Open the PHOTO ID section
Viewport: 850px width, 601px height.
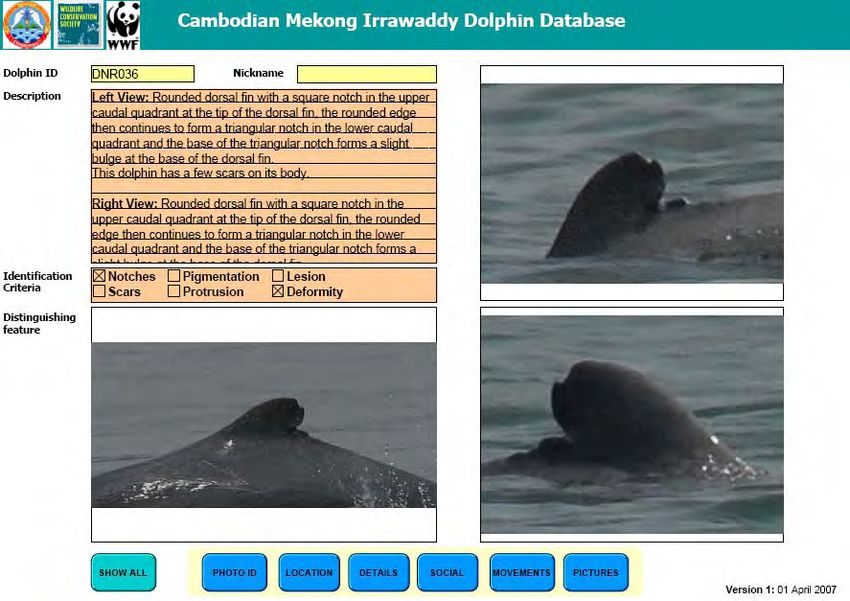pyautogui.click(x=234, y=573)
